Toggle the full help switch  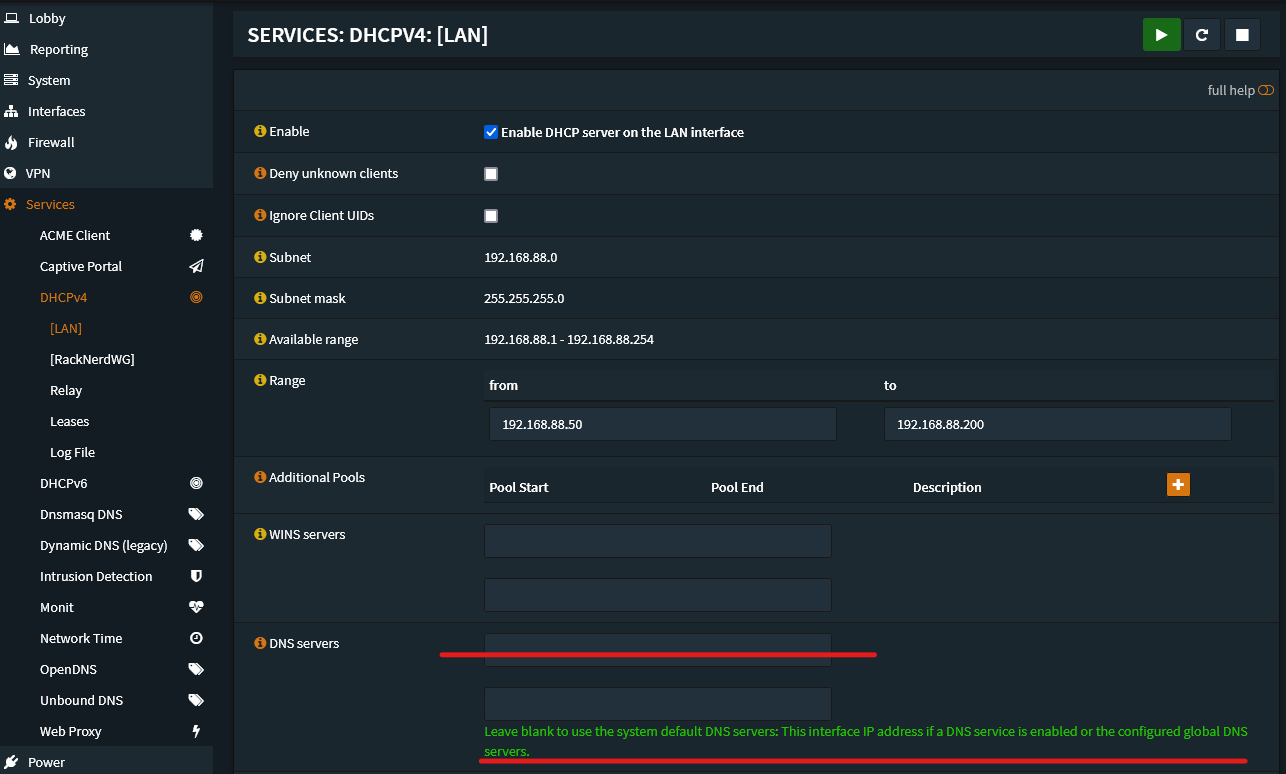(1266, 90)
